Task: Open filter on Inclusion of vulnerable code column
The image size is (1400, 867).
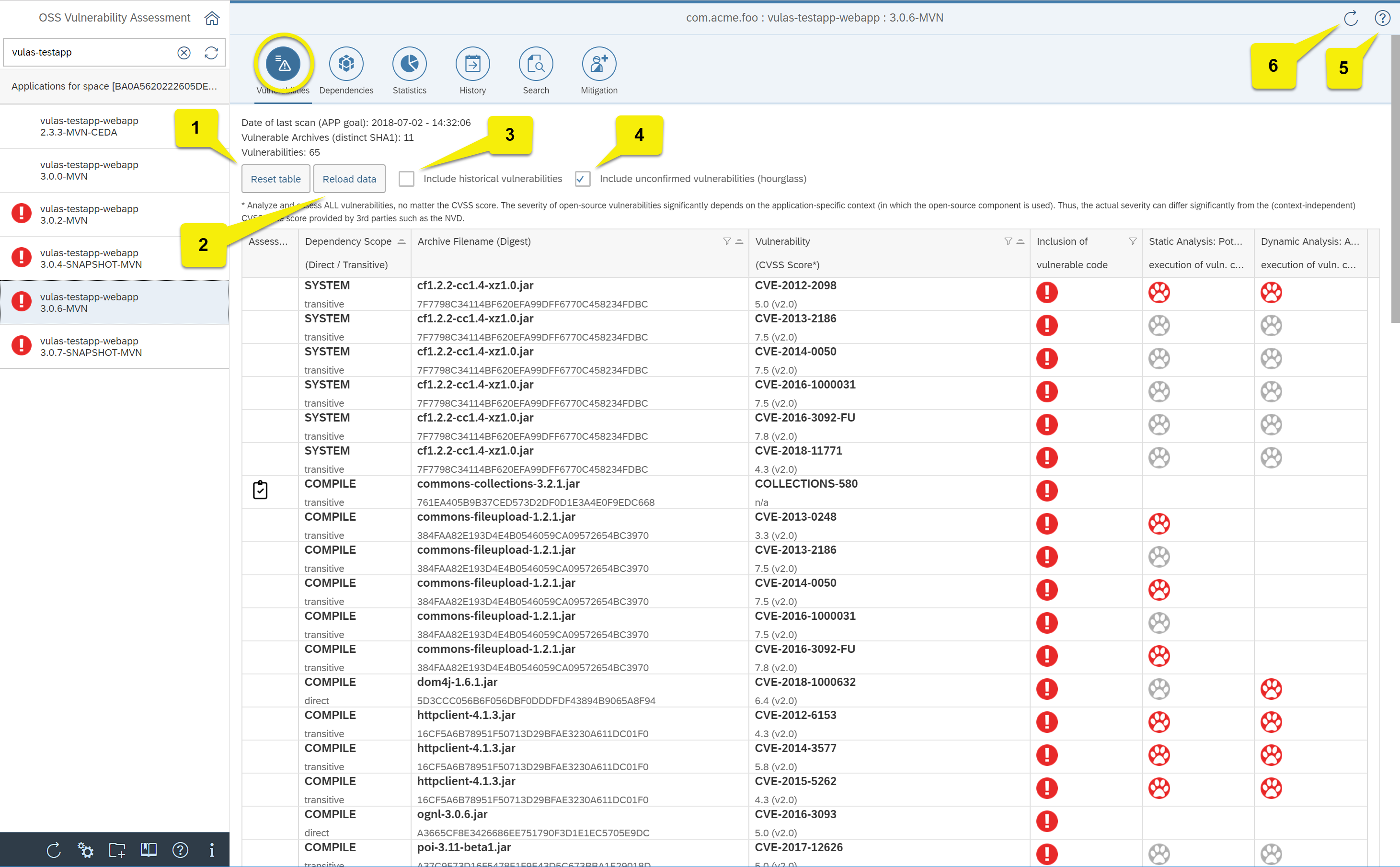Action: (x=1132, y=241)
